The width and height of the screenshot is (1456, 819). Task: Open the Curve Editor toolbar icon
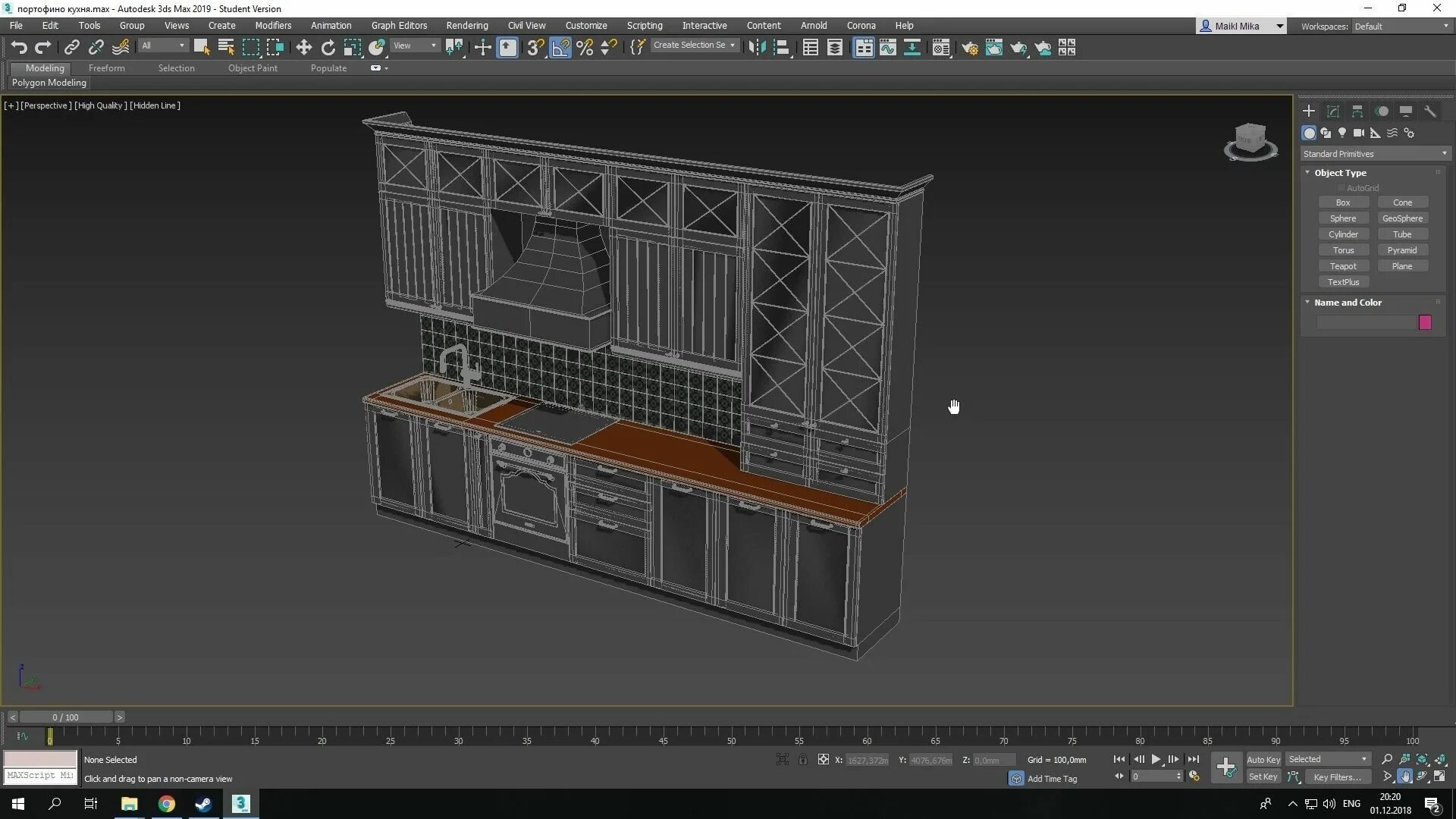(887, 48)
